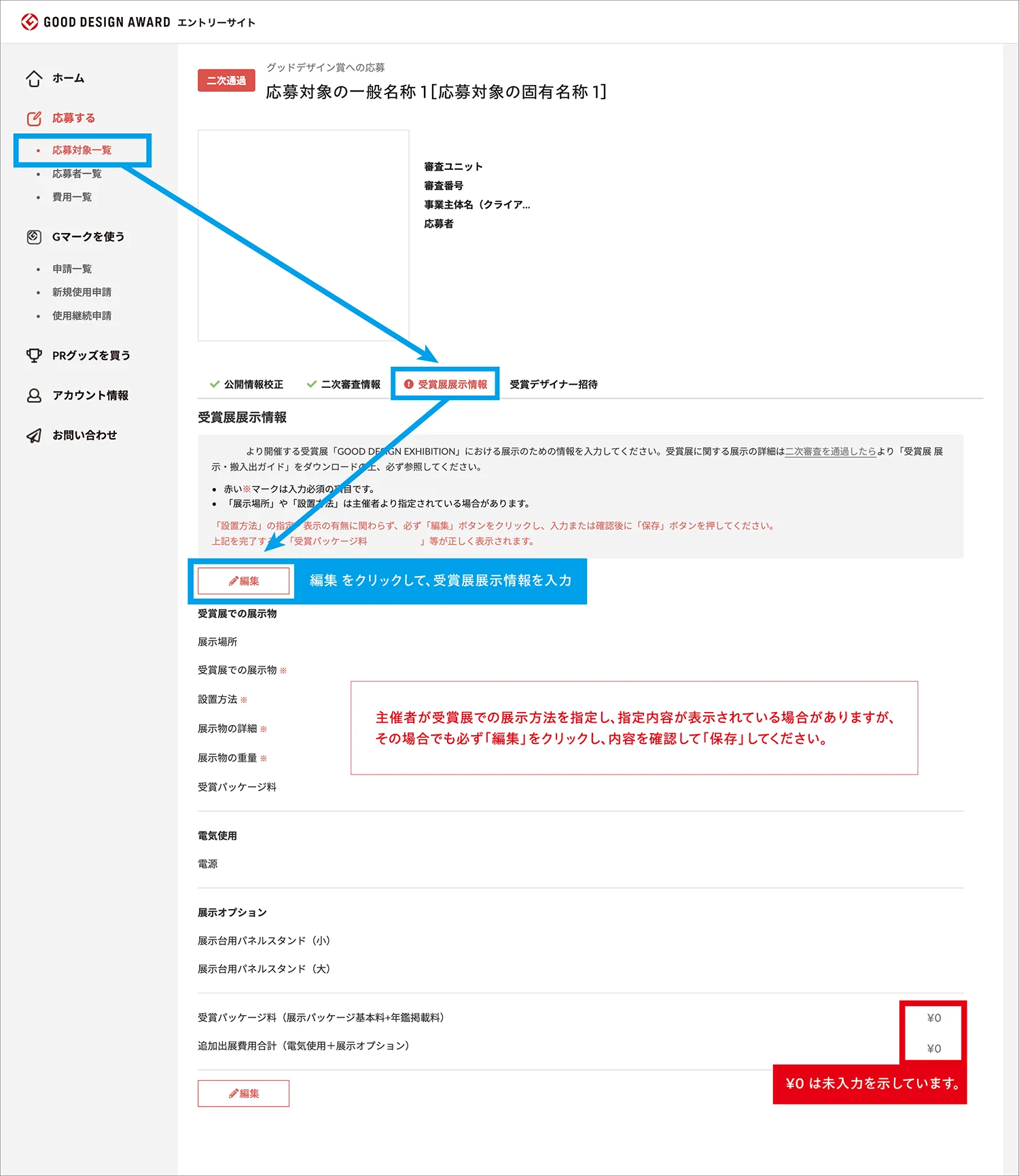Click the 展示オプション section heading
Viewport: 1019px width, 1176px height.
coord(232,912)
